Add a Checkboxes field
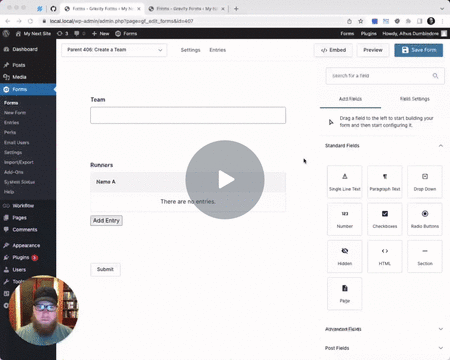Screen dimensions: 450x360 (x=385, y=219)
